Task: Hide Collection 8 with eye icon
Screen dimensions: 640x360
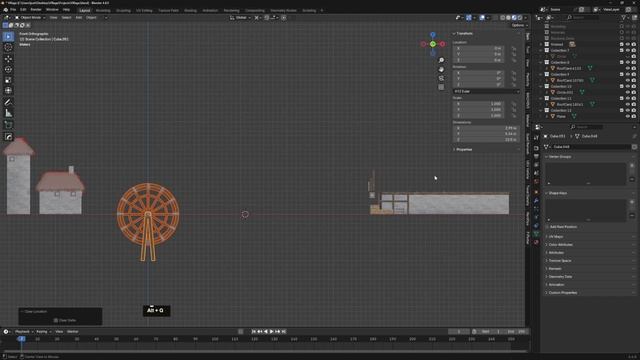Action: tap(628, 62)
